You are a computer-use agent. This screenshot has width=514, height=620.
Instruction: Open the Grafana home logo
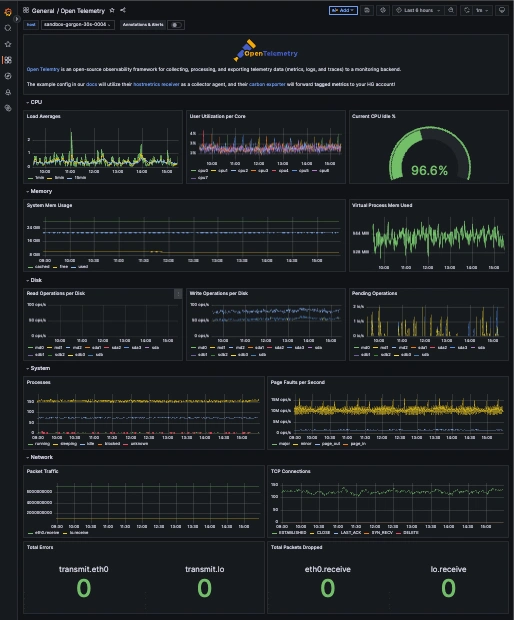8,12
